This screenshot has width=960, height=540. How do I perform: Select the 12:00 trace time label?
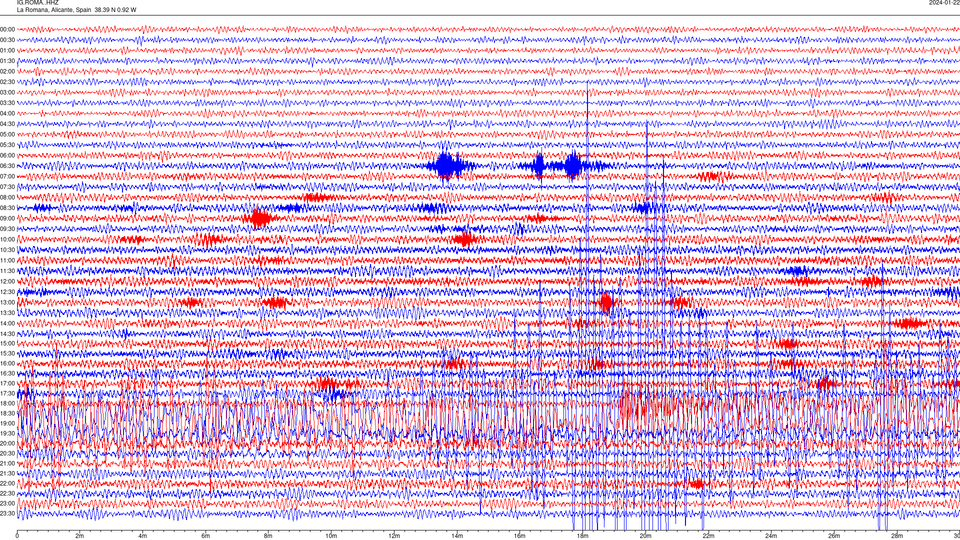pyautogui.click(x=7, y=282)
